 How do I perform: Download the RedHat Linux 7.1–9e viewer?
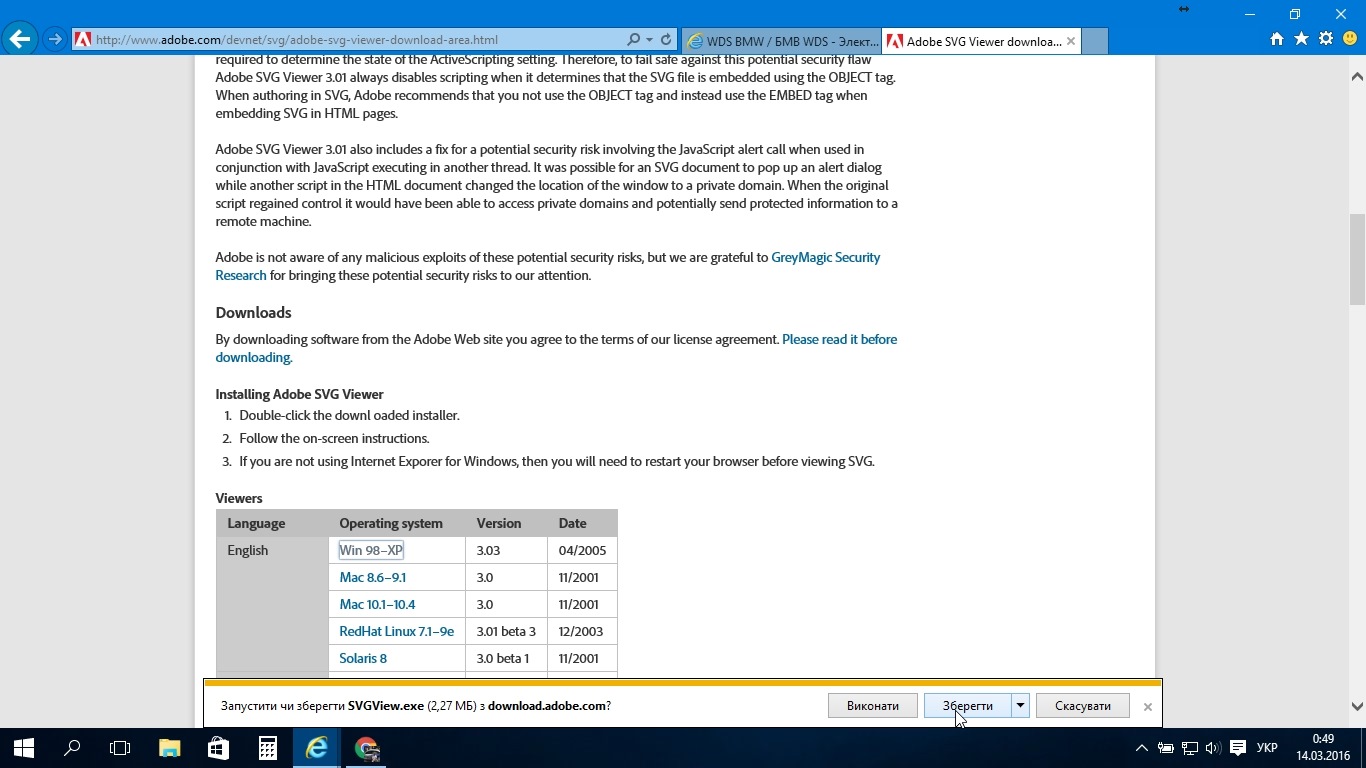(396, 631)
